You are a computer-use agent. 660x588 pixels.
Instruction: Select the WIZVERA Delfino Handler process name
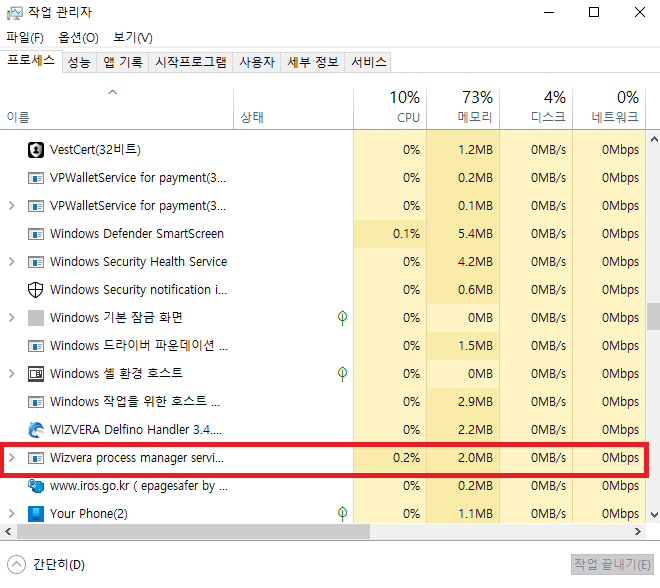click(x=136, y=430)
